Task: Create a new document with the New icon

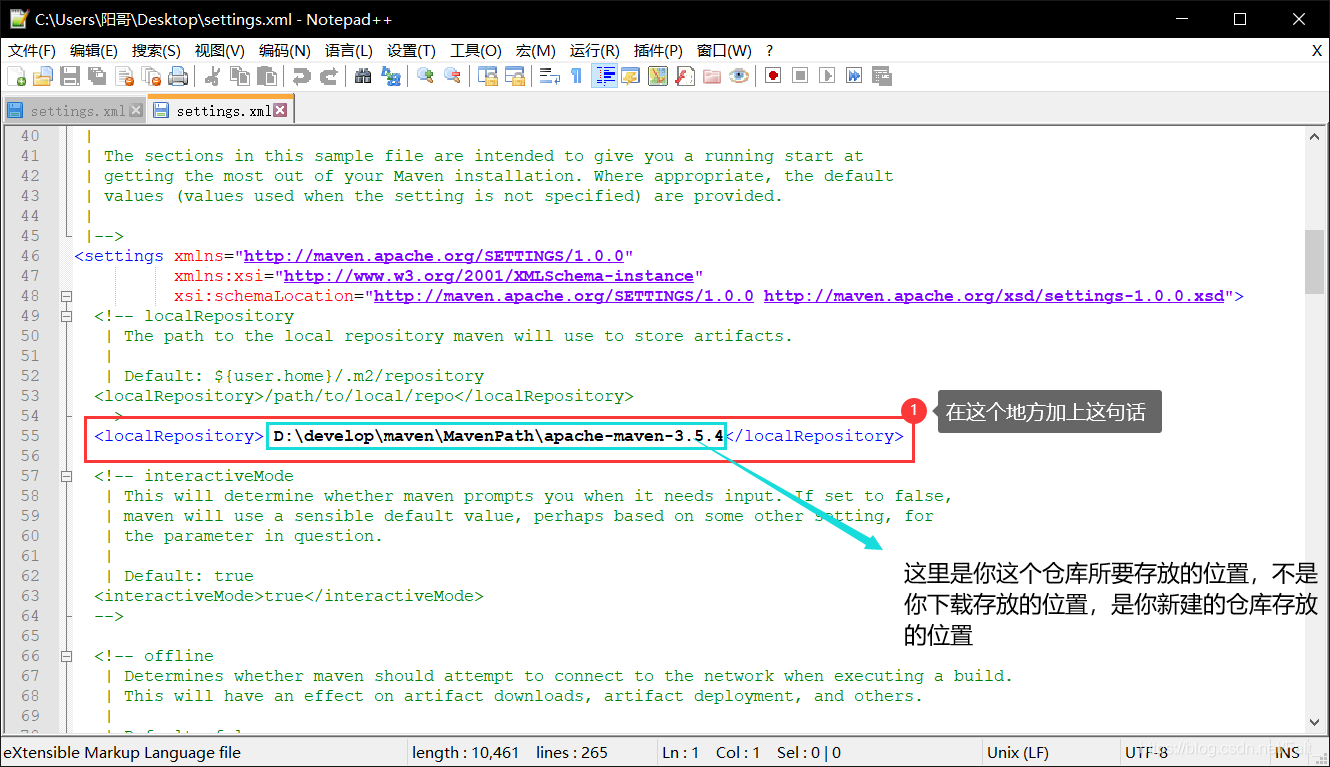Action: point(17,76)
